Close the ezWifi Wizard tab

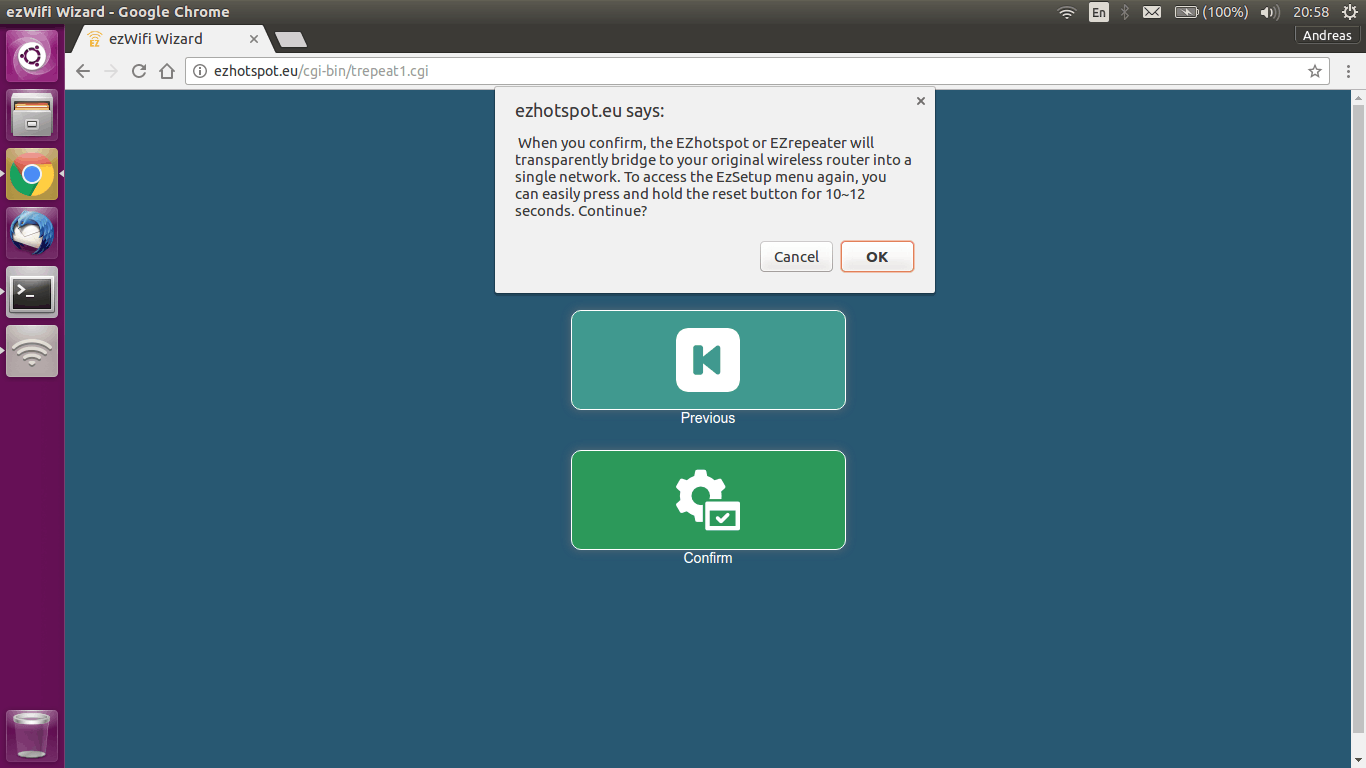pos(254,39)
